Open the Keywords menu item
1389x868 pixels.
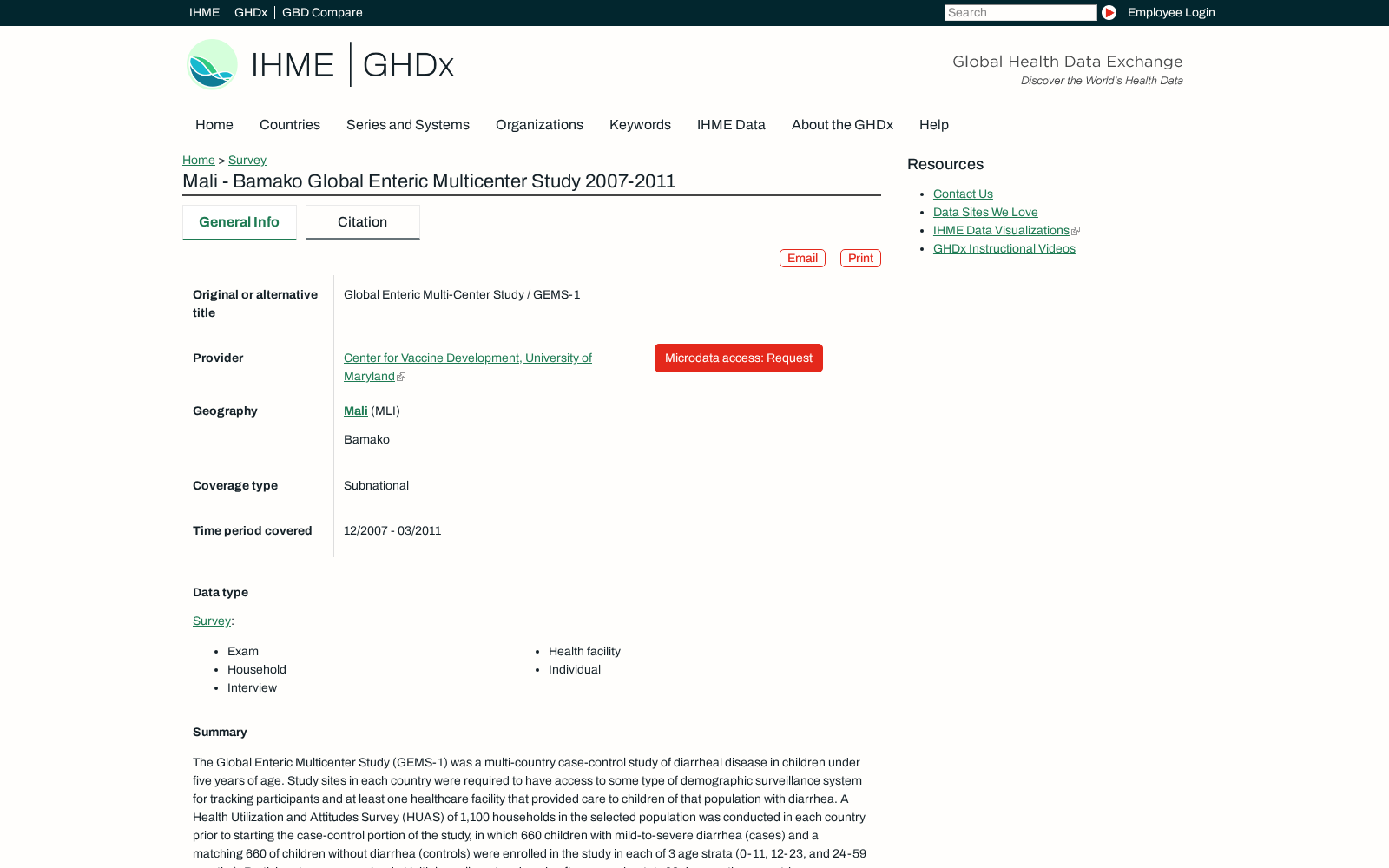click(640, 125)
